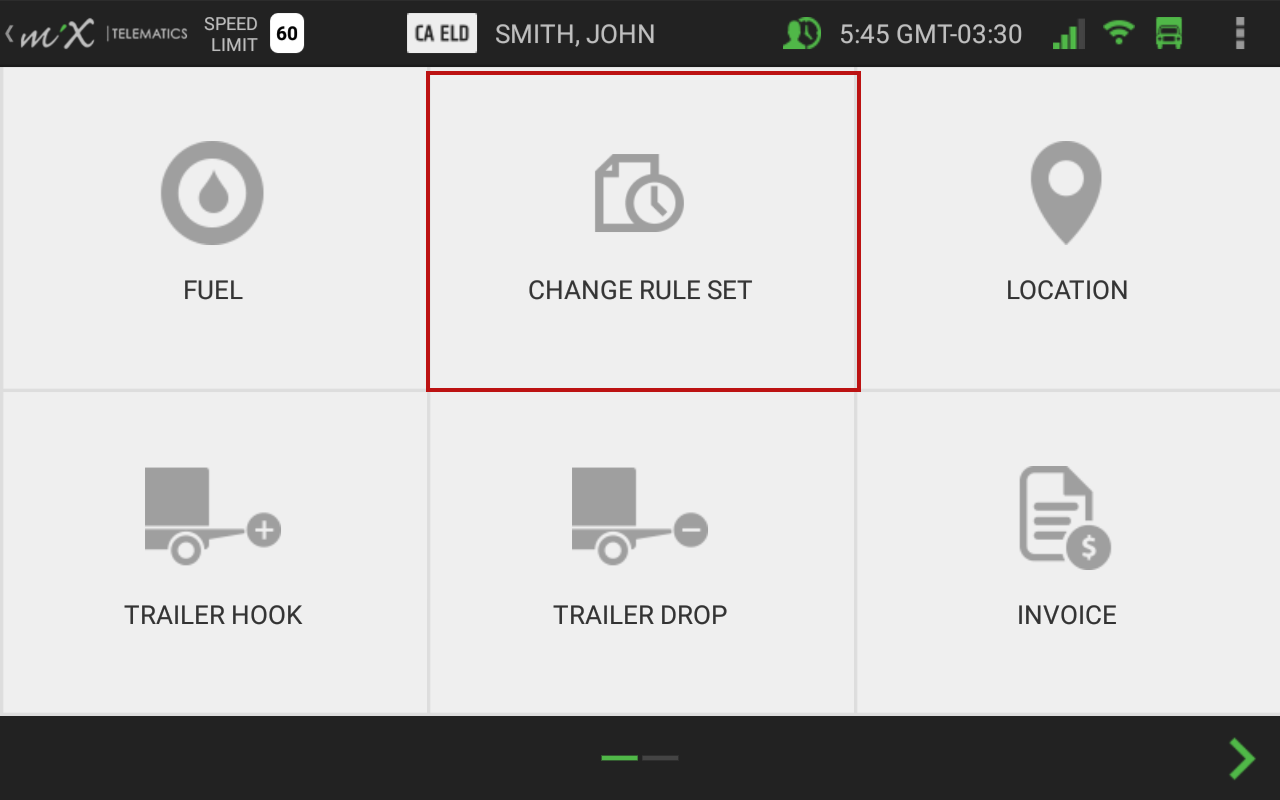Tap the back chevron beside MiX logo
The image size is (1280, 800).
[x=9, y=34]
